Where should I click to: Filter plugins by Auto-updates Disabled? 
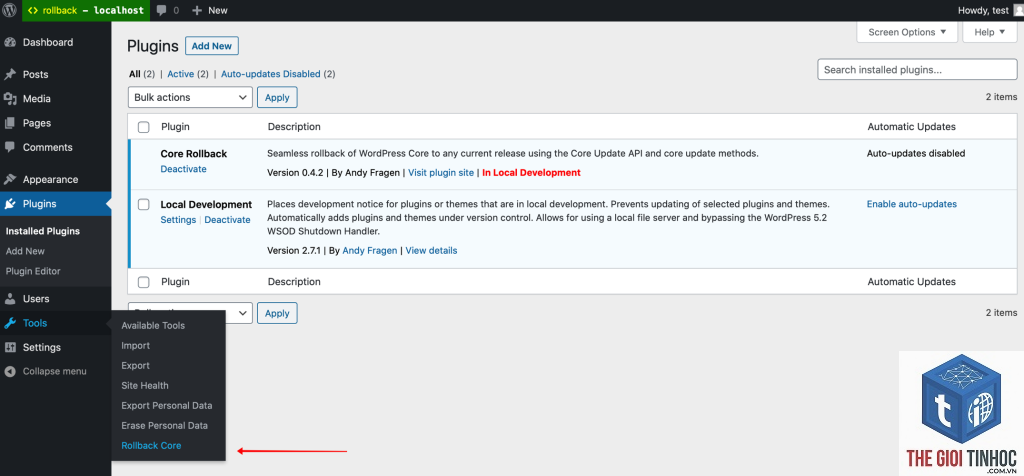[270, 74]
